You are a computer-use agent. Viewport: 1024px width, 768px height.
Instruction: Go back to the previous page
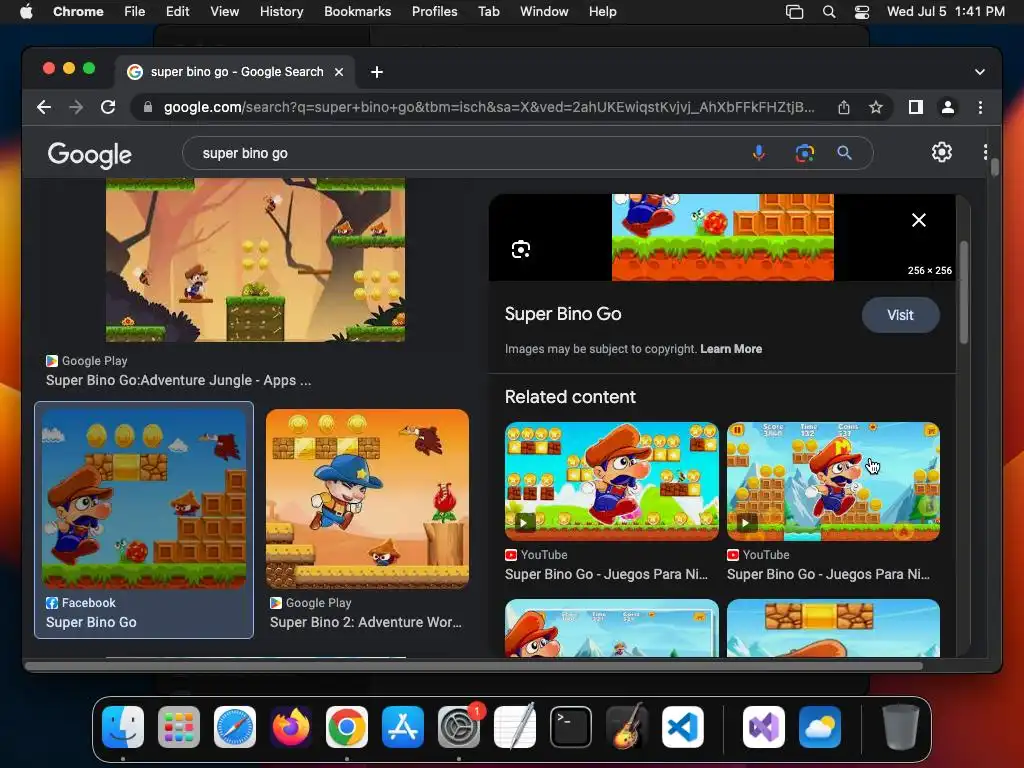(x=44, y=107)
